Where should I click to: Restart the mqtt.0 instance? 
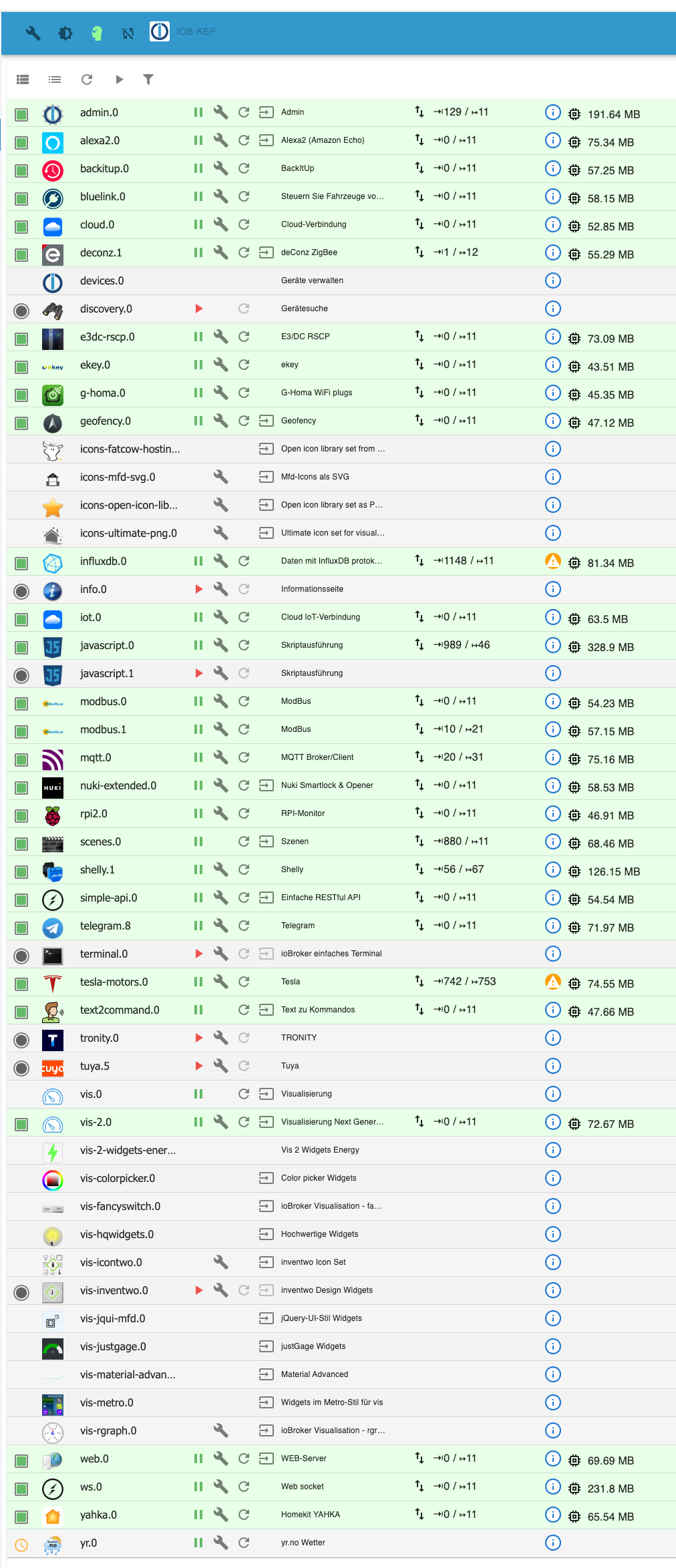[244, 757]
